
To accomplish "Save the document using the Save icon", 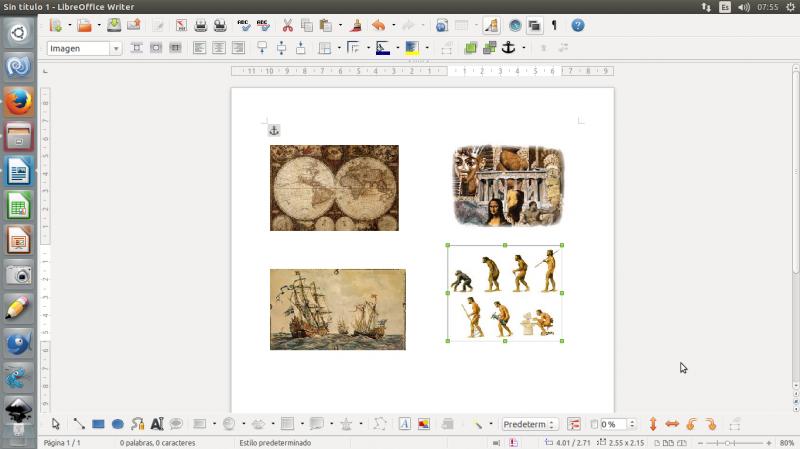I will pos(114,26).
